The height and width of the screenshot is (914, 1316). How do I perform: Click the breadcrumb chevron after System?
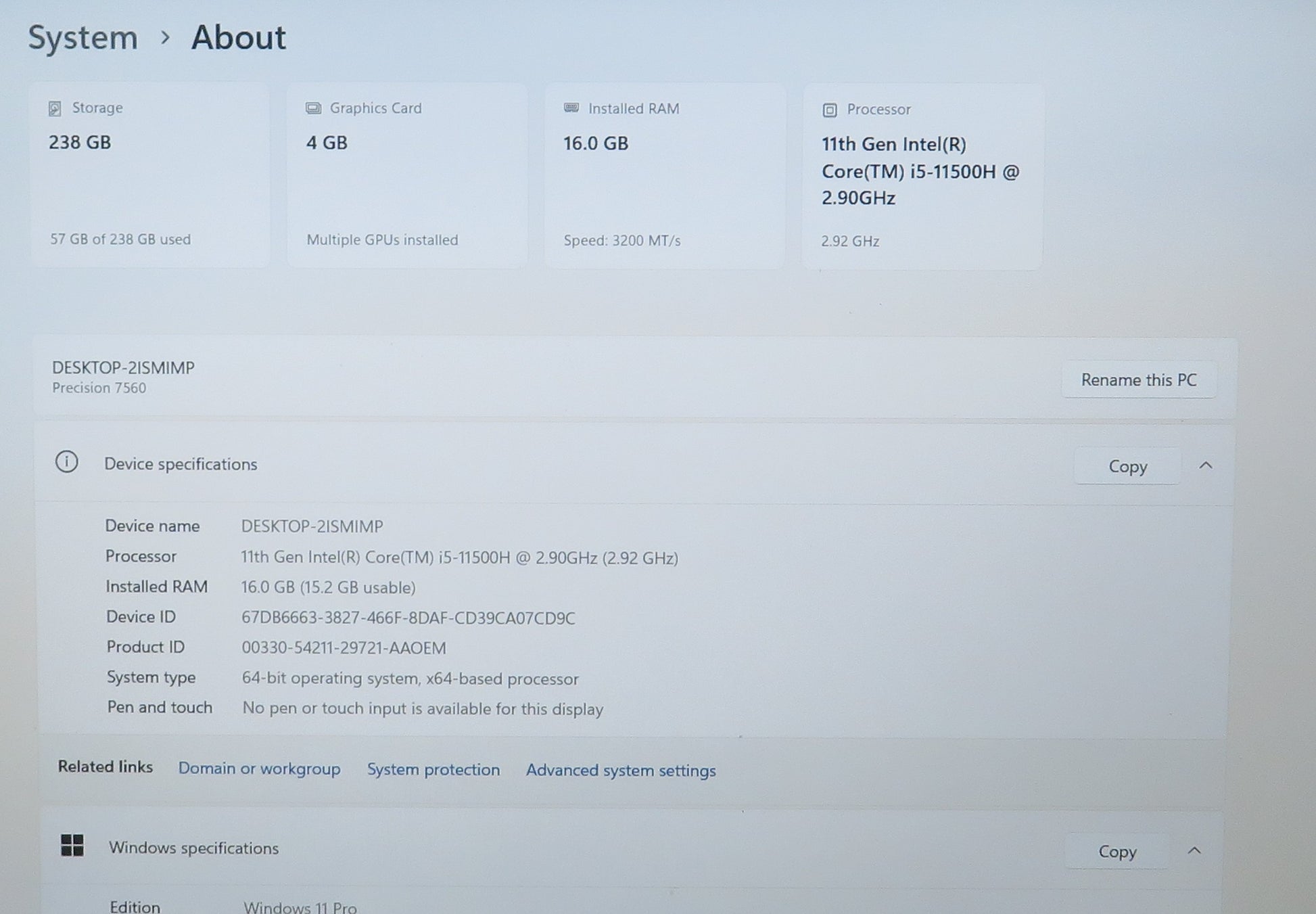[x=165, y=38]
